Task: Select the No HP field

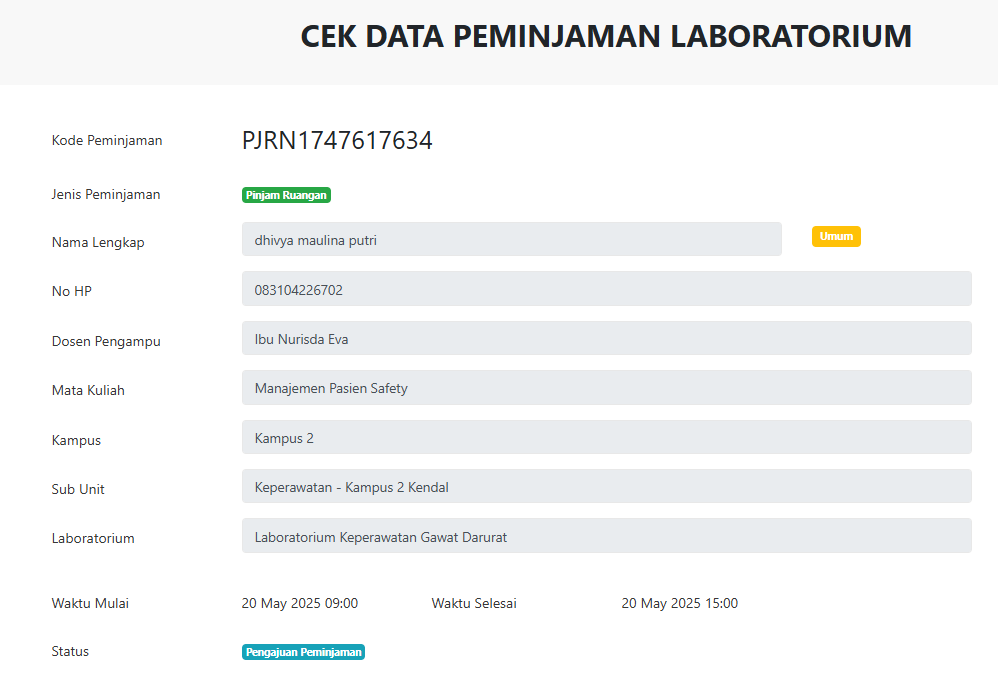Action: point(607,288)
